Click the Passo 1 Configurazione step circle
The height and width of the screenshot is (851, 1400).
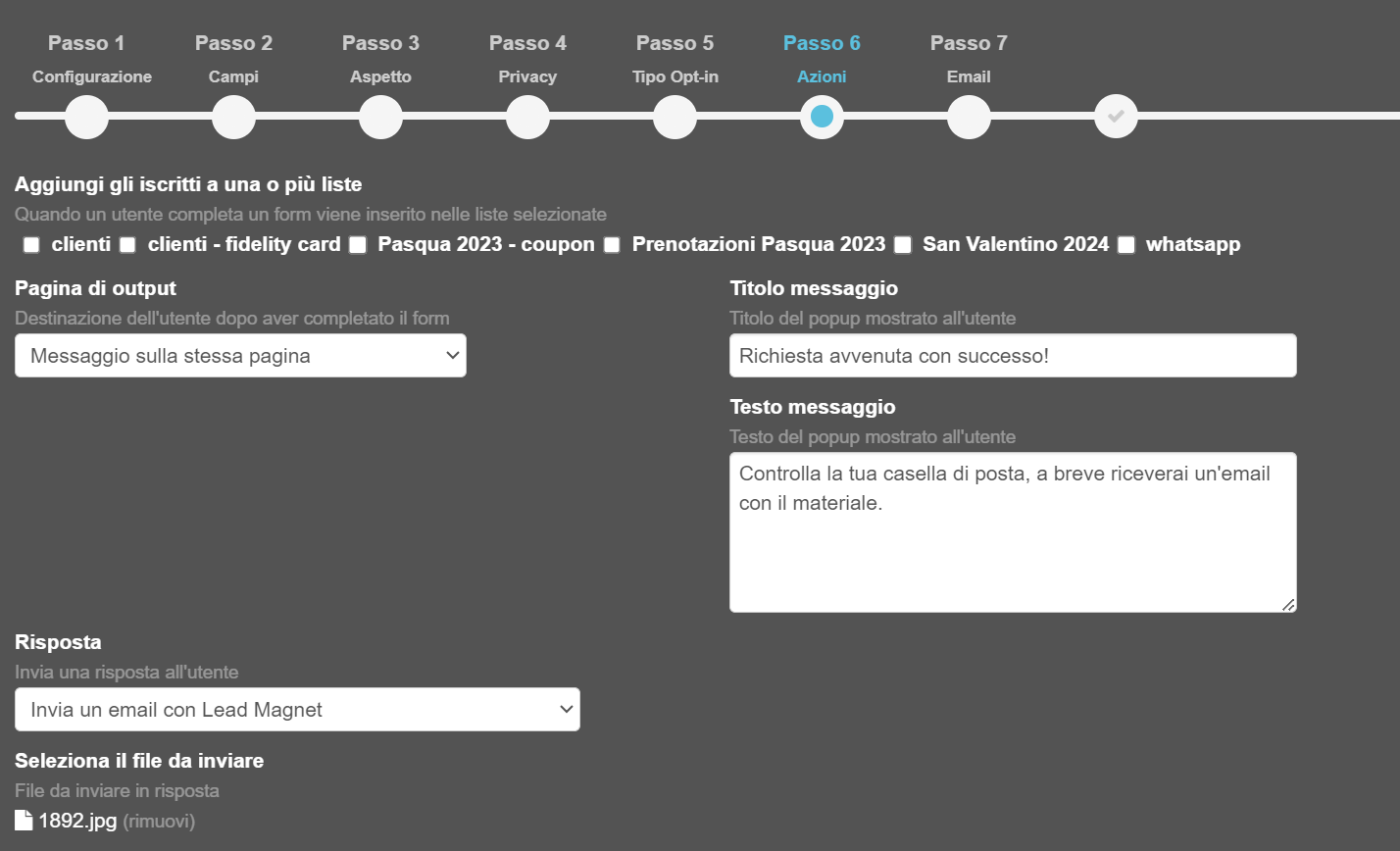pyautogui.click(x=86, y=116)
